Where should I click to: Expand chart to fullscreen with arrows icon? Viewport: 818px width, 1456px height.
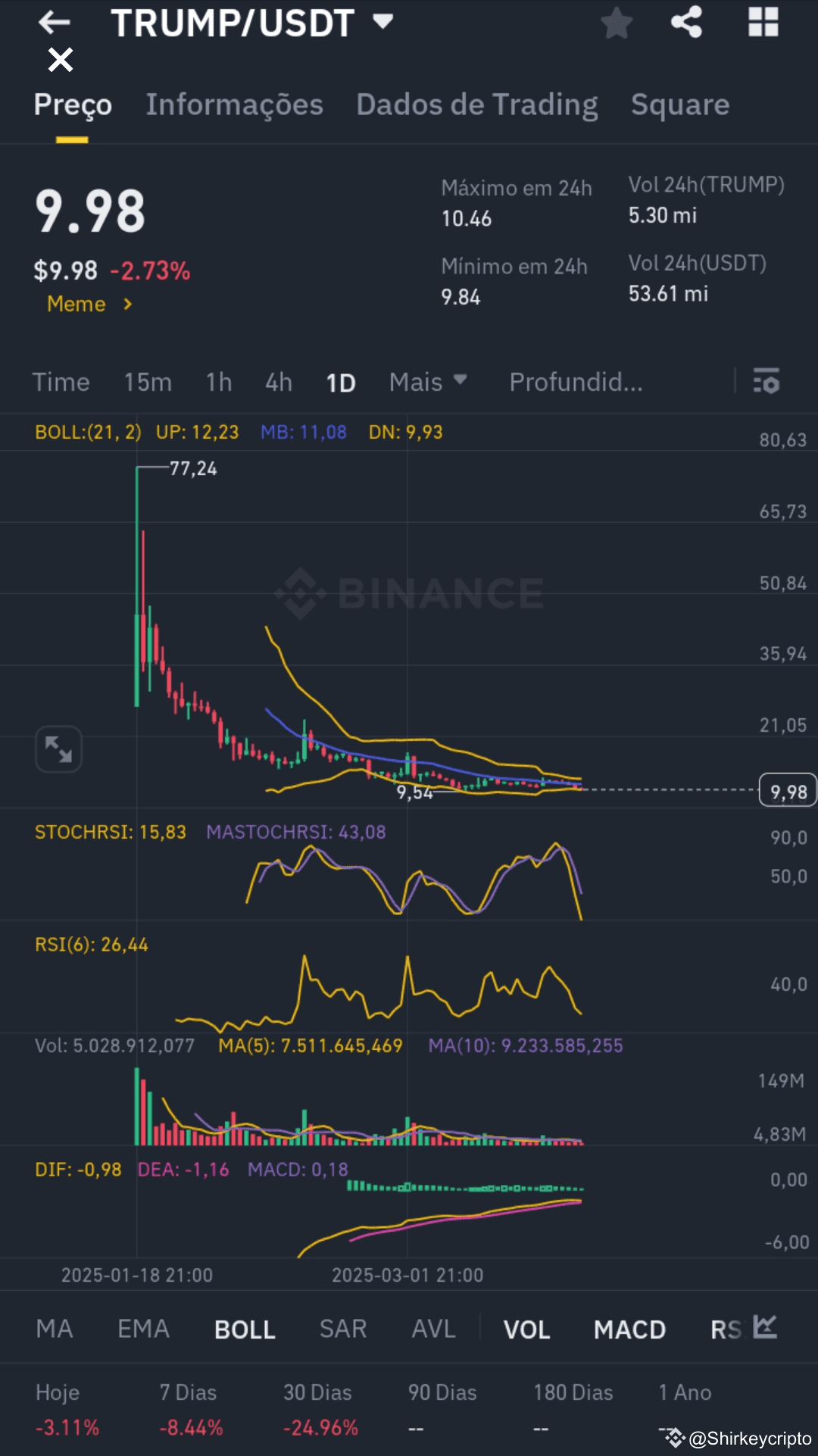[59, 749]
